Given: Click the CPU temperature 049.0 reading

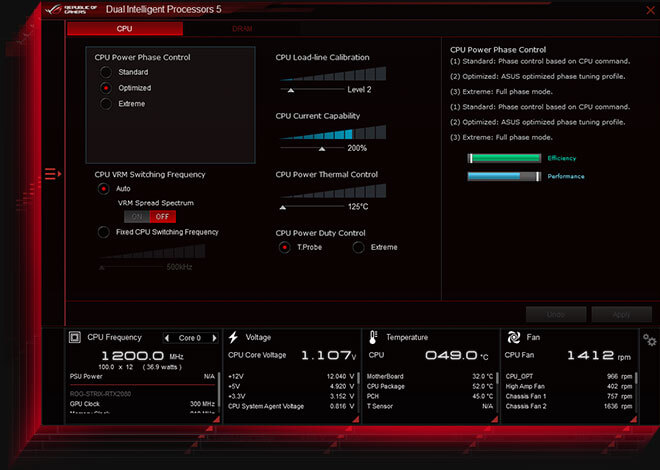Looking at the screenshot, I should (457, 356).
